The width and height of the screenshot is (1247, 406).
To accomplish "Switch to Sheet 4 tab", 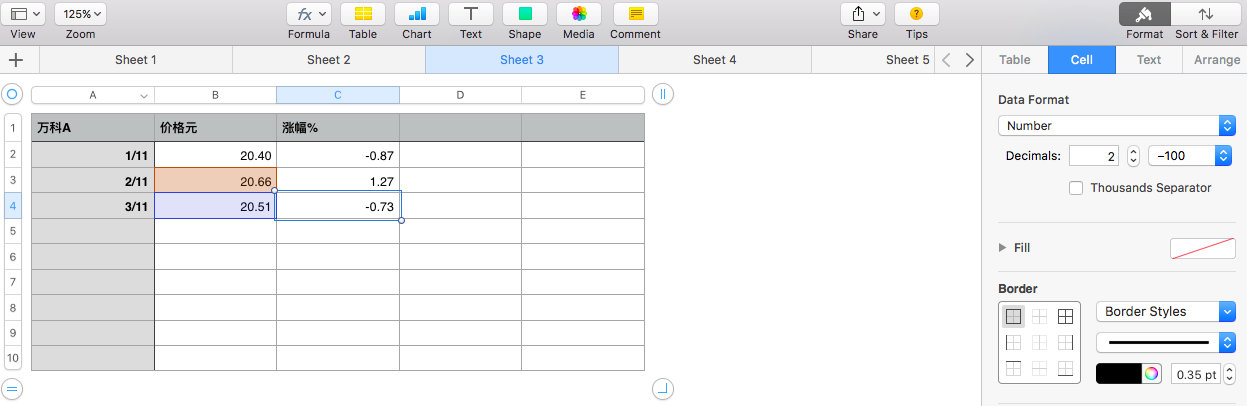I will pyautogui.click(x=715, y=60).
